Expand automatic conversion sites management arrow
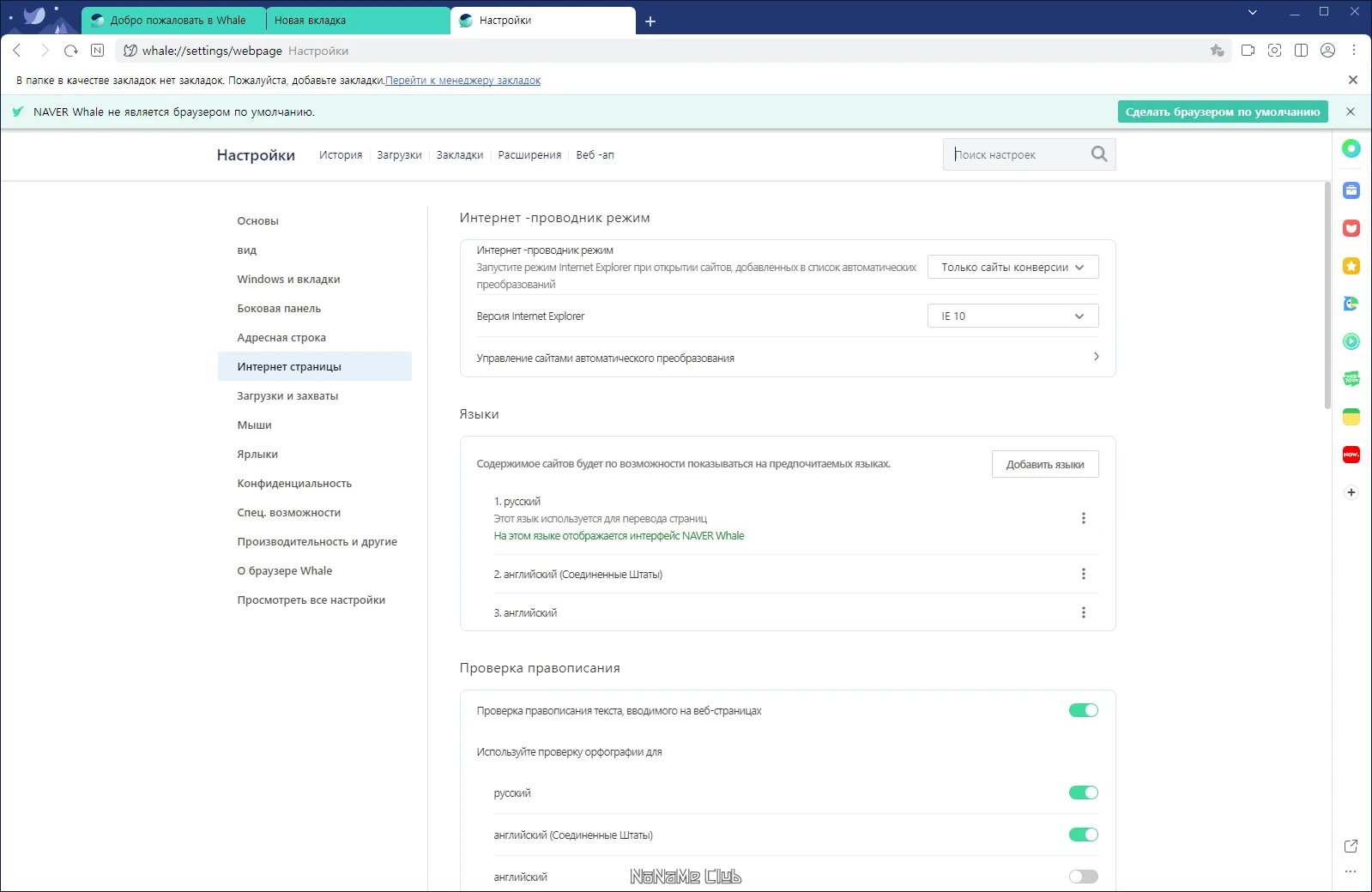This screenshot has width=1372, height=892. (x=1096, y=357)
